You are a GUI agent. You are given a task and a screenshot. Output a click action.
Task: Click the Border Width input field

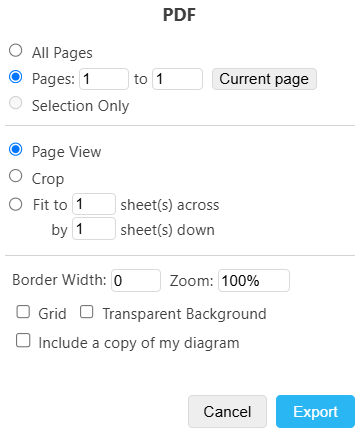136,281
